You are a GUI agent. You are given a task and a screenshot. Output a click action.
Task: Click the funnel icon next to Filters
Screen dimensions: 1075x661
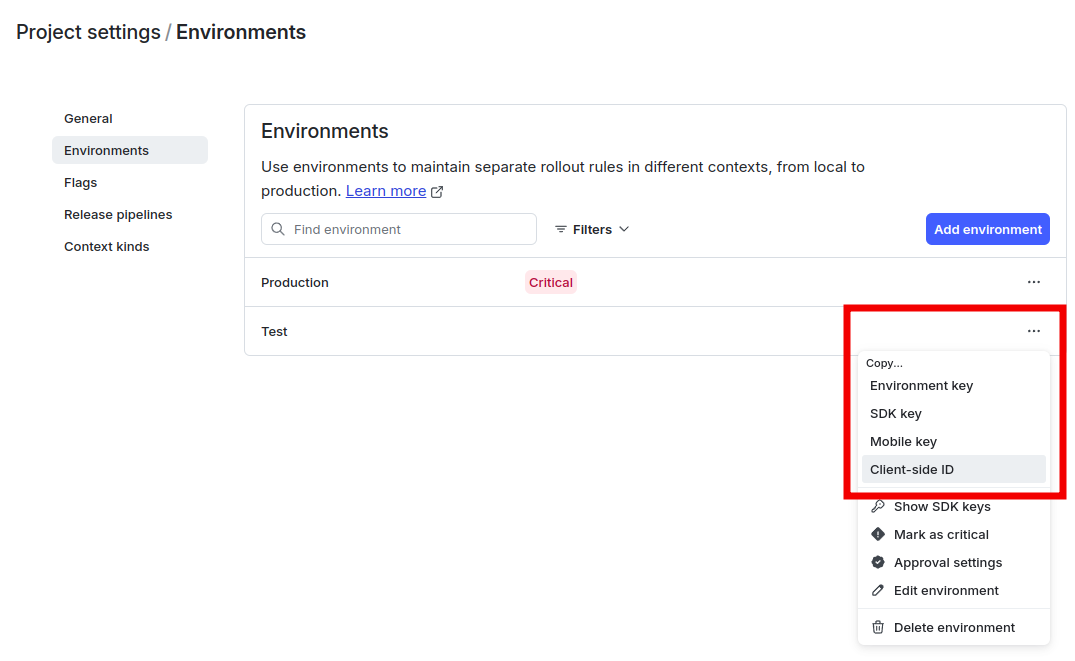coord(561,229)
